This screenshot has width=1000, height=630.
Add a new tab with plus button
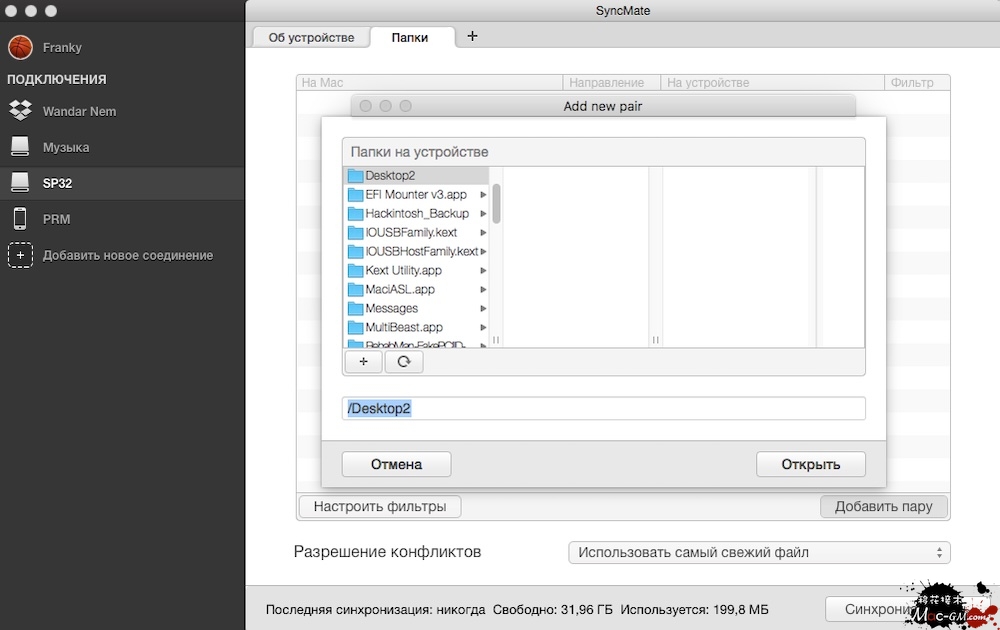473,36
